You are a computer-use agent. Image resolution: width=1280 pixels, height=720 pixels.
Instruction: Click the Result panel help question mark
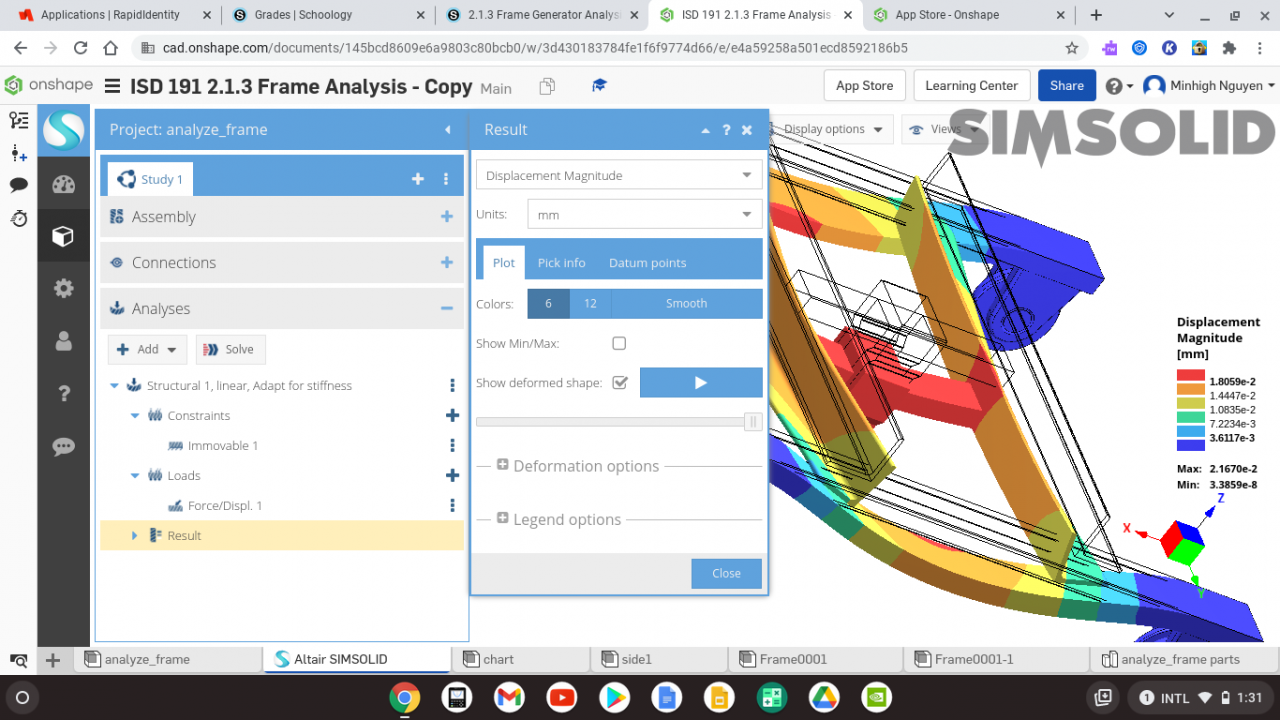click(x=726, y=130)
